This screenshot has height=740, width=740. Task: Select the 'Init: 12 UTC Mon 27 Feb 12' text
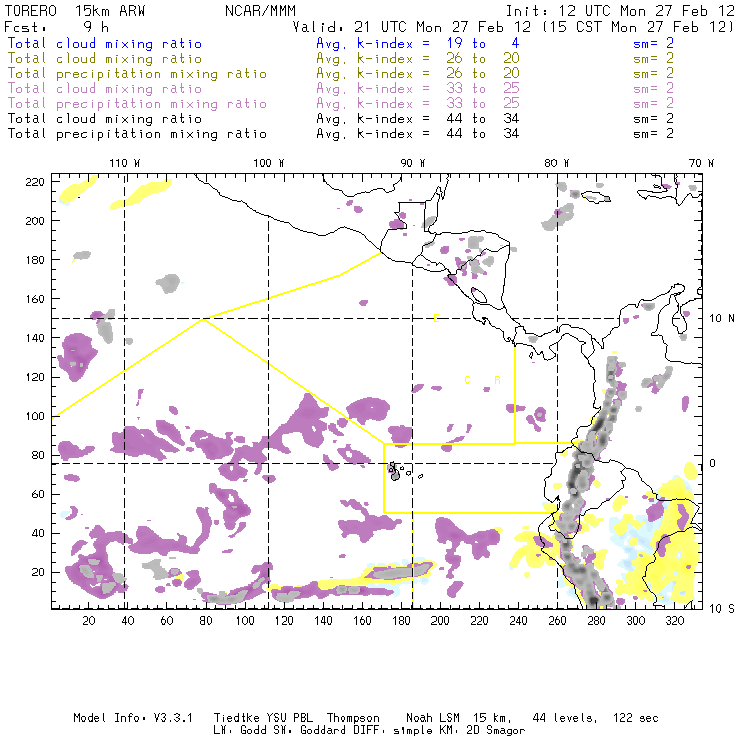tap(620, 11)
